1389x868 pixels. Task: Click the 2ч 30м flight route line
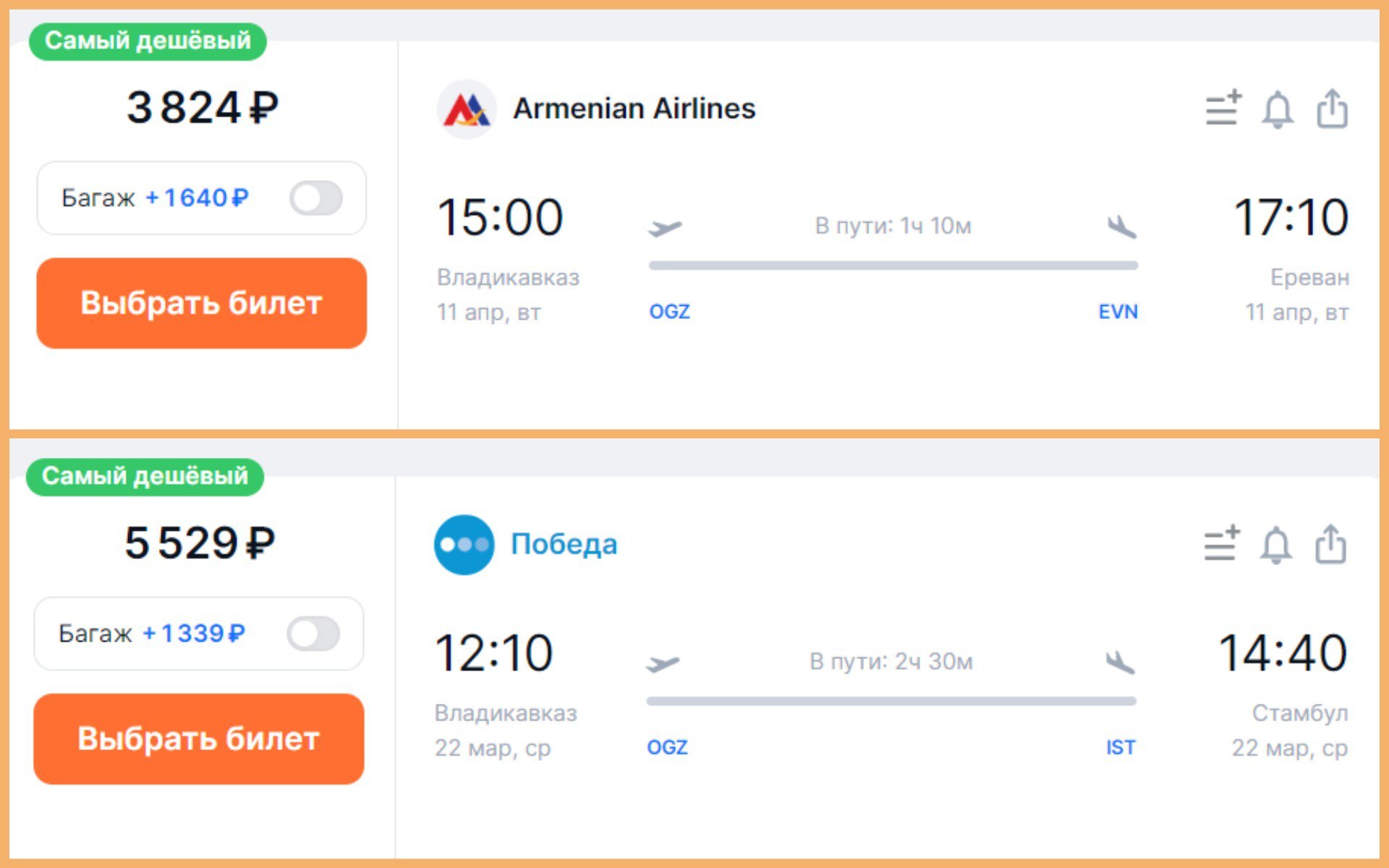(x=891, y=701)
